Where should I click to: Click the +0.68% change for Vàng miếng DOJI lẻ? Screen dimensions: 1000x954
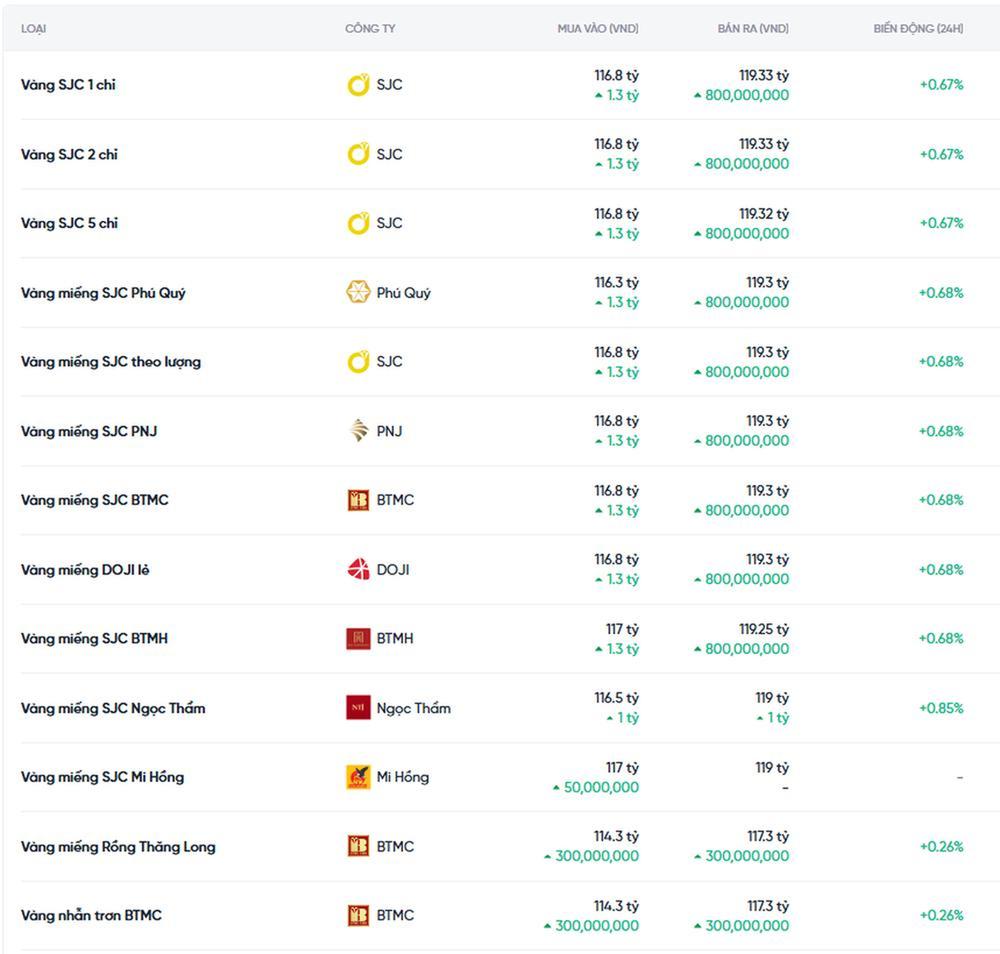941,569
